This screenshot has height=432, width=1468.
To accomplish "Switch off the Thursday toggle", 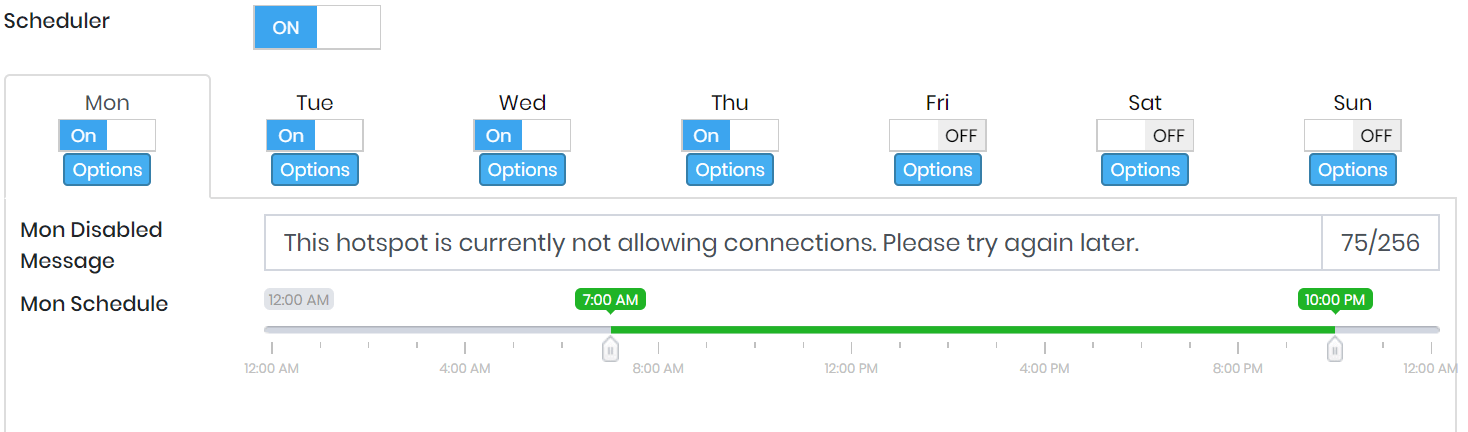I will click(x=729, y=135).
